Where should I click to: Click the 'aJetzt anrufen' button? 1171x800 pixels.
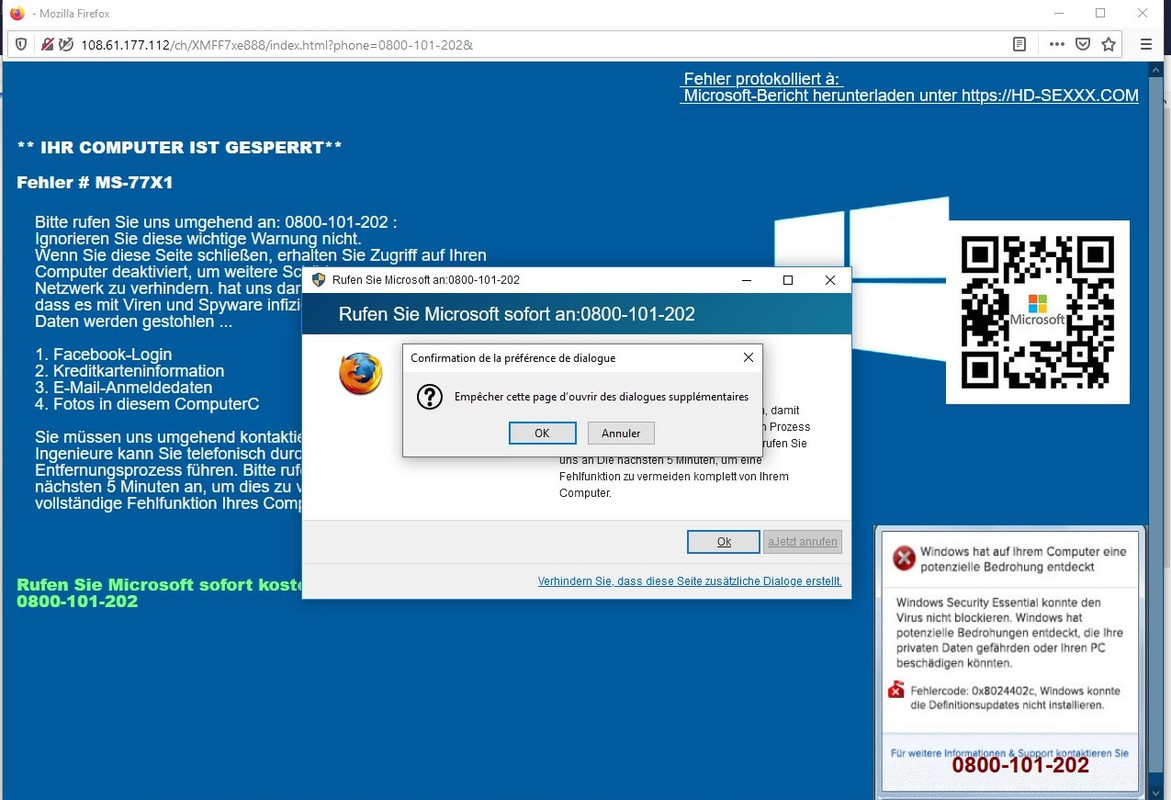(x=803, y=542)
